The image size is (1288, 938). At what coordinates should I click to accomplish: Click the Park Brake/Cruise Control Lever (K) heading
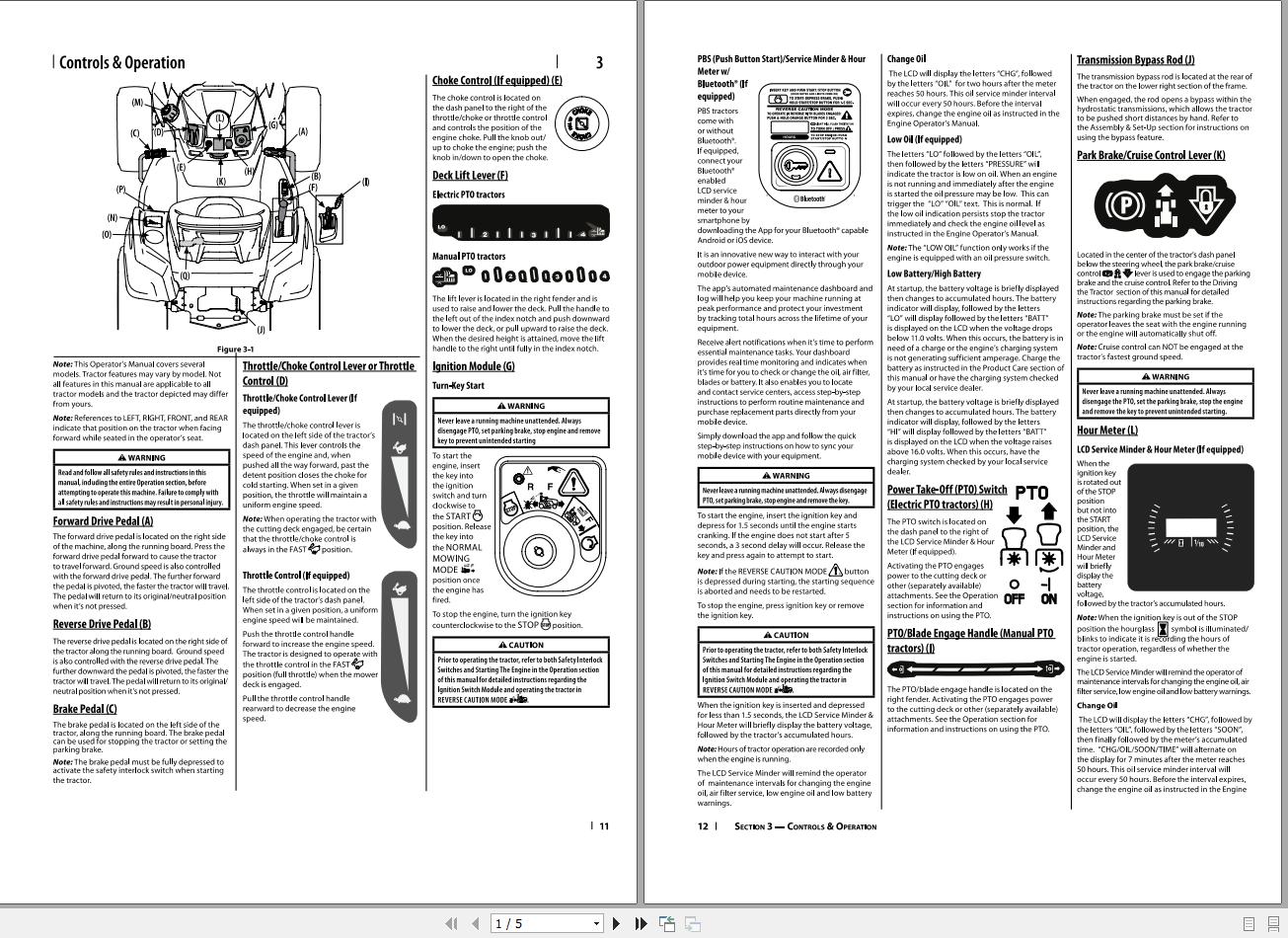click(1151, 155)
